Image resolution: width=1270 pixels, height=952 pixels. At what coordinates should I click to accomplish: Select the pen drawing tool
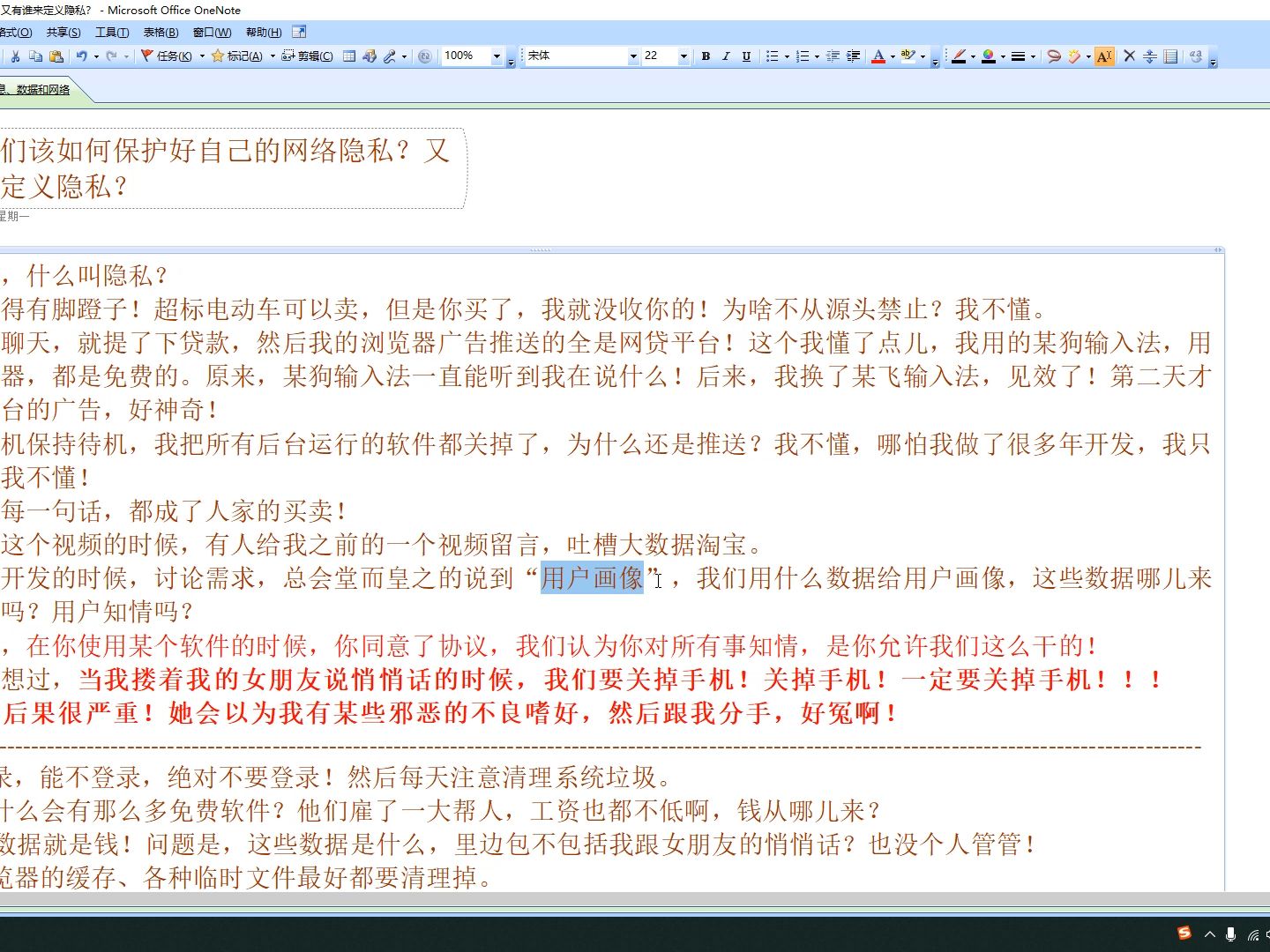tap(959, 56)
